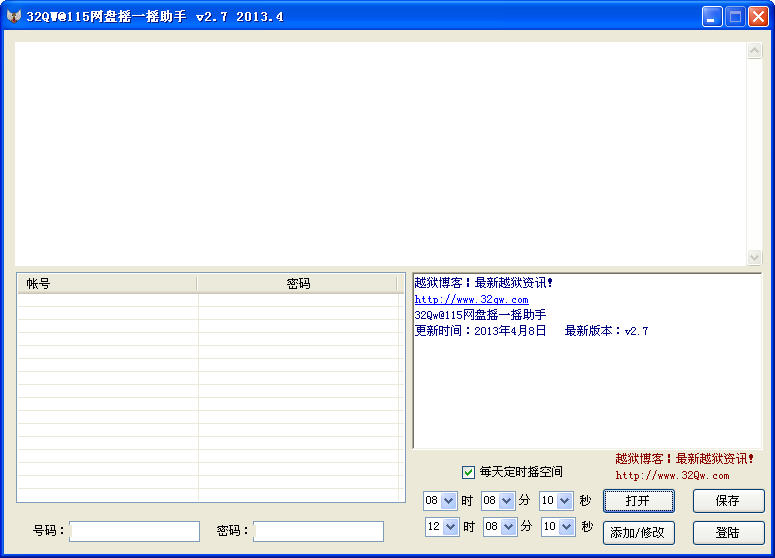775x558 pixels.
Task: Expand the hour dropdown showing 12
Action: click(x=449, y=527)
